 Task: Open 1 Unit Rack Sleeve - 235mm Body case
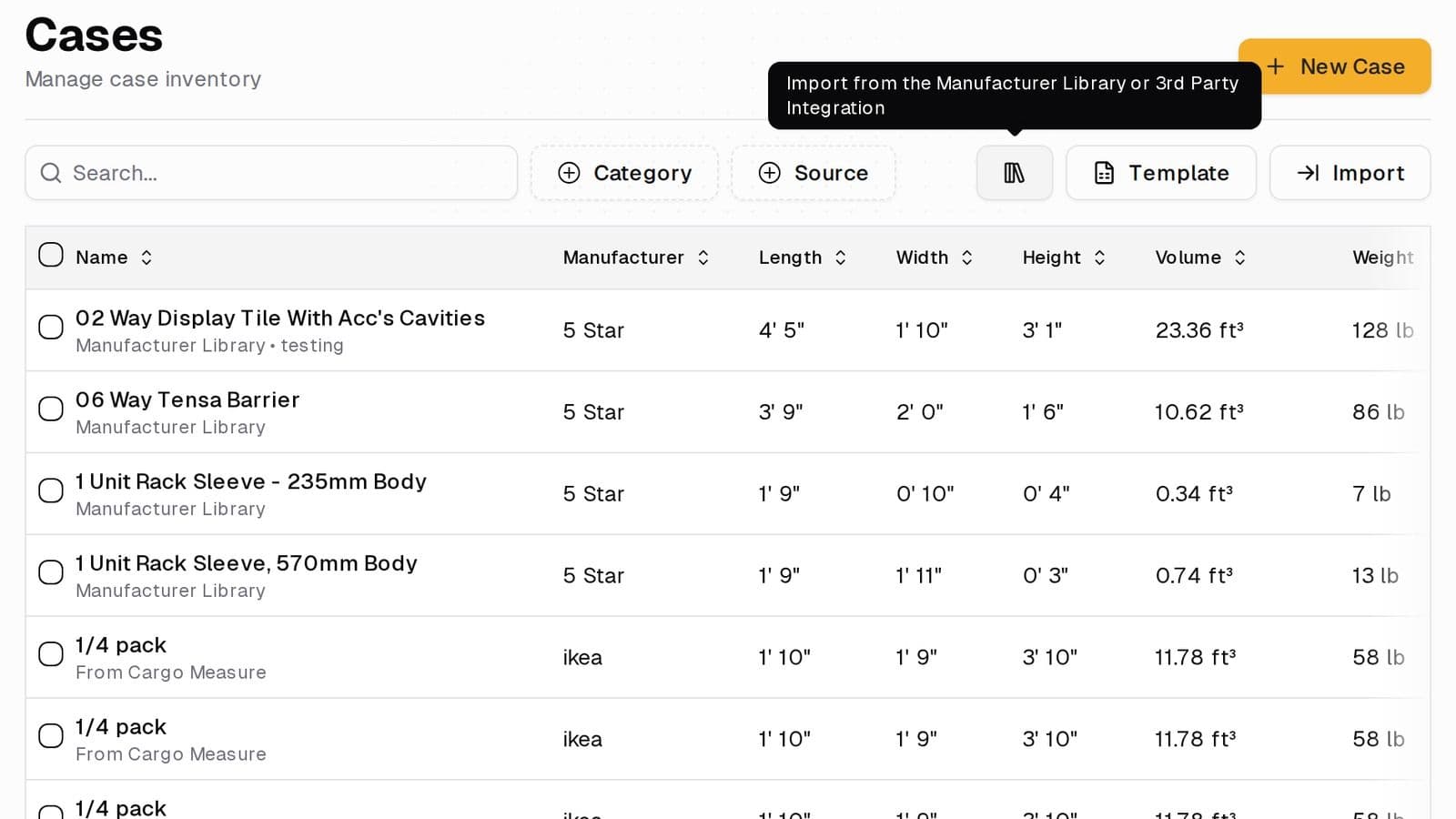pyautogui.click(x=251, y=481)
